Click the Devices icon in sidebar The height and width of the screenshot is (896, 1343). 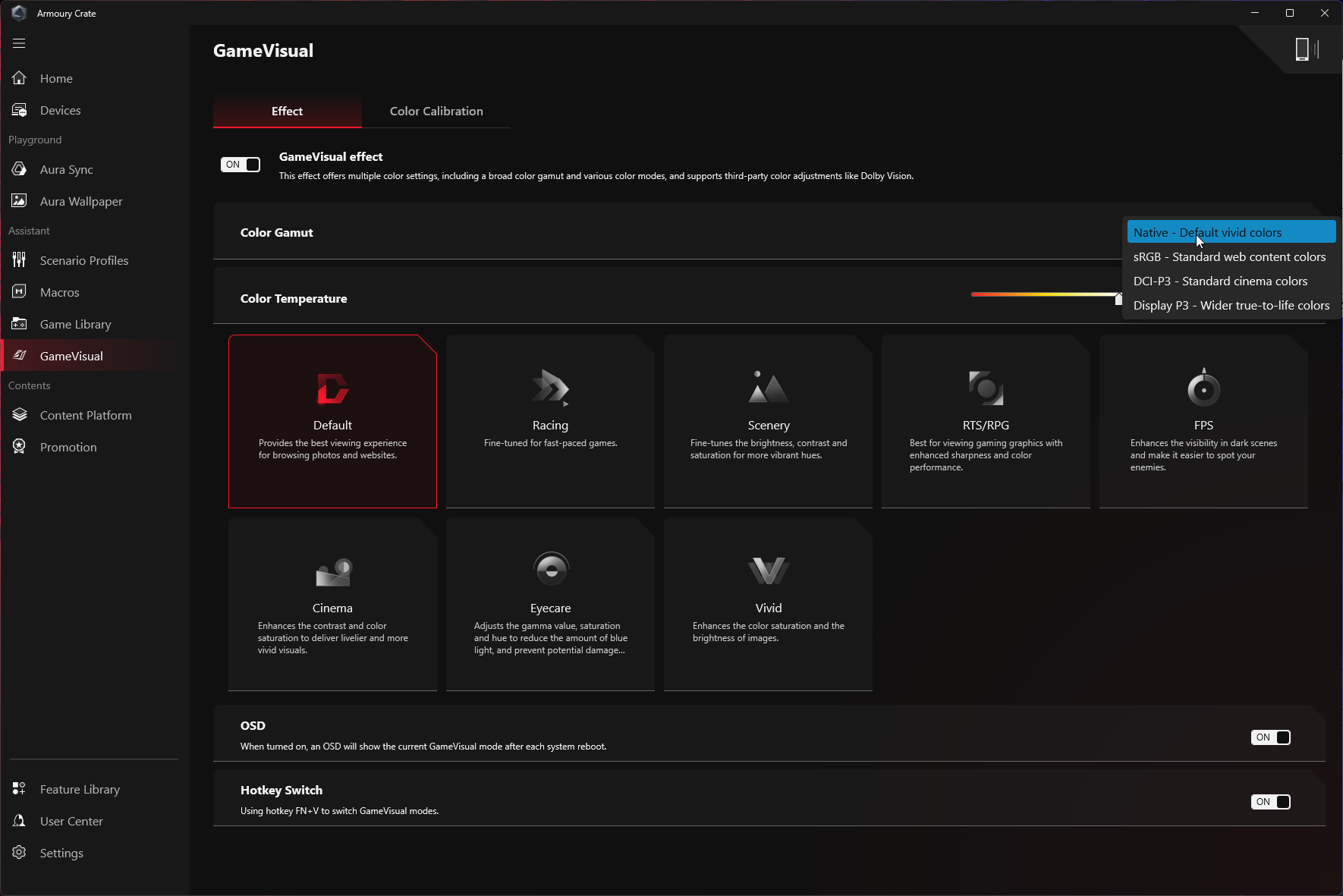(x=19, y=110)
